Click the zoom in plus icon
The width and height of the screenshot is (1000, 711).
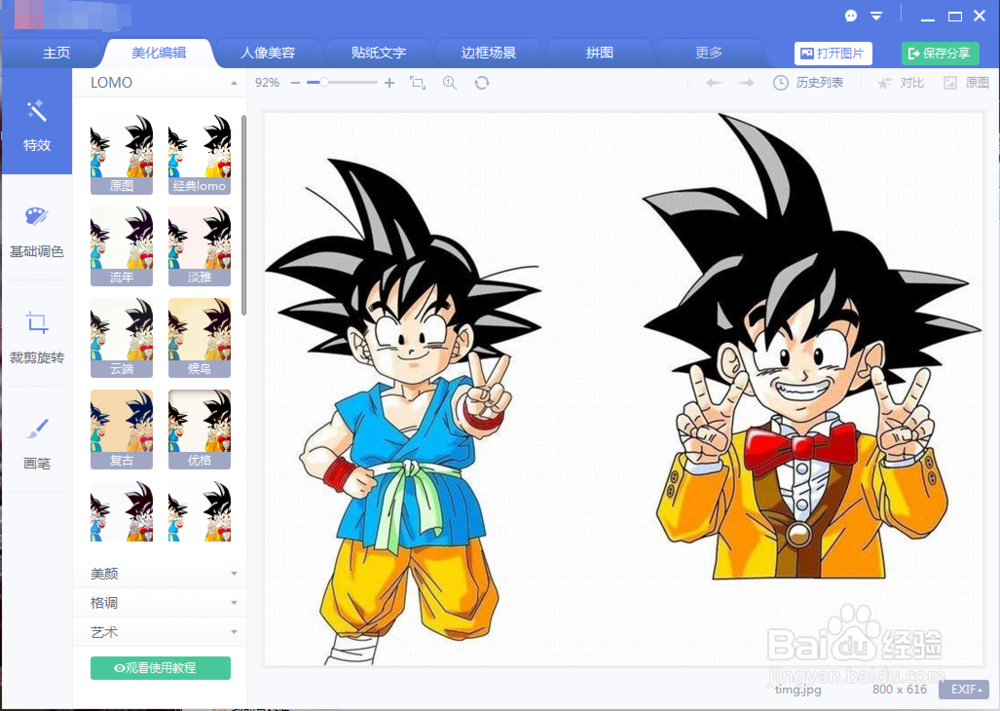pos(389,83)
